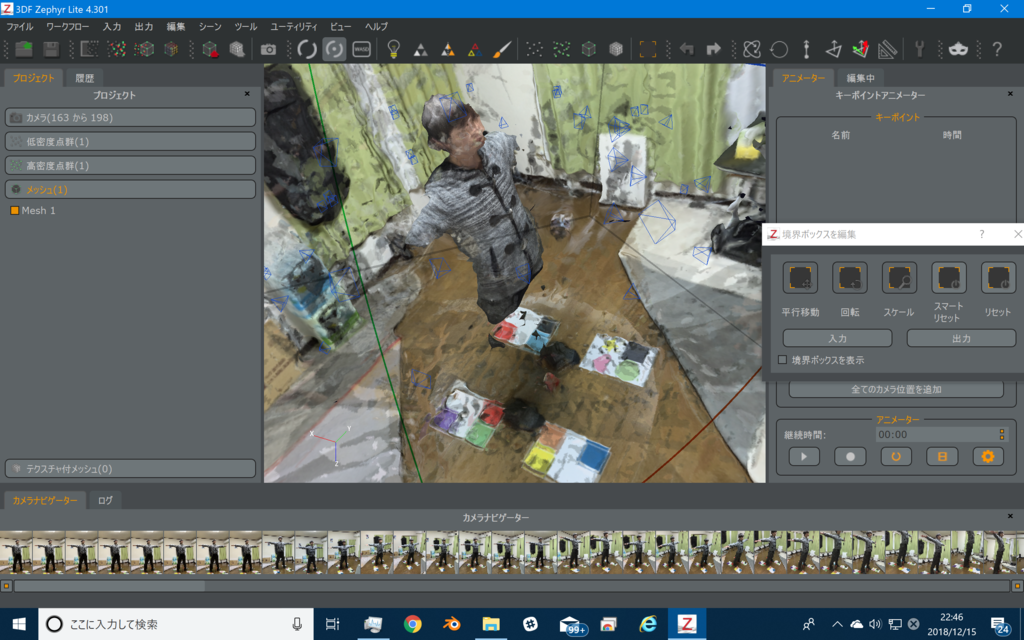Click the colored XYZ axes icon
This screenshot has height=640, width=1024.
coord(860,49)
